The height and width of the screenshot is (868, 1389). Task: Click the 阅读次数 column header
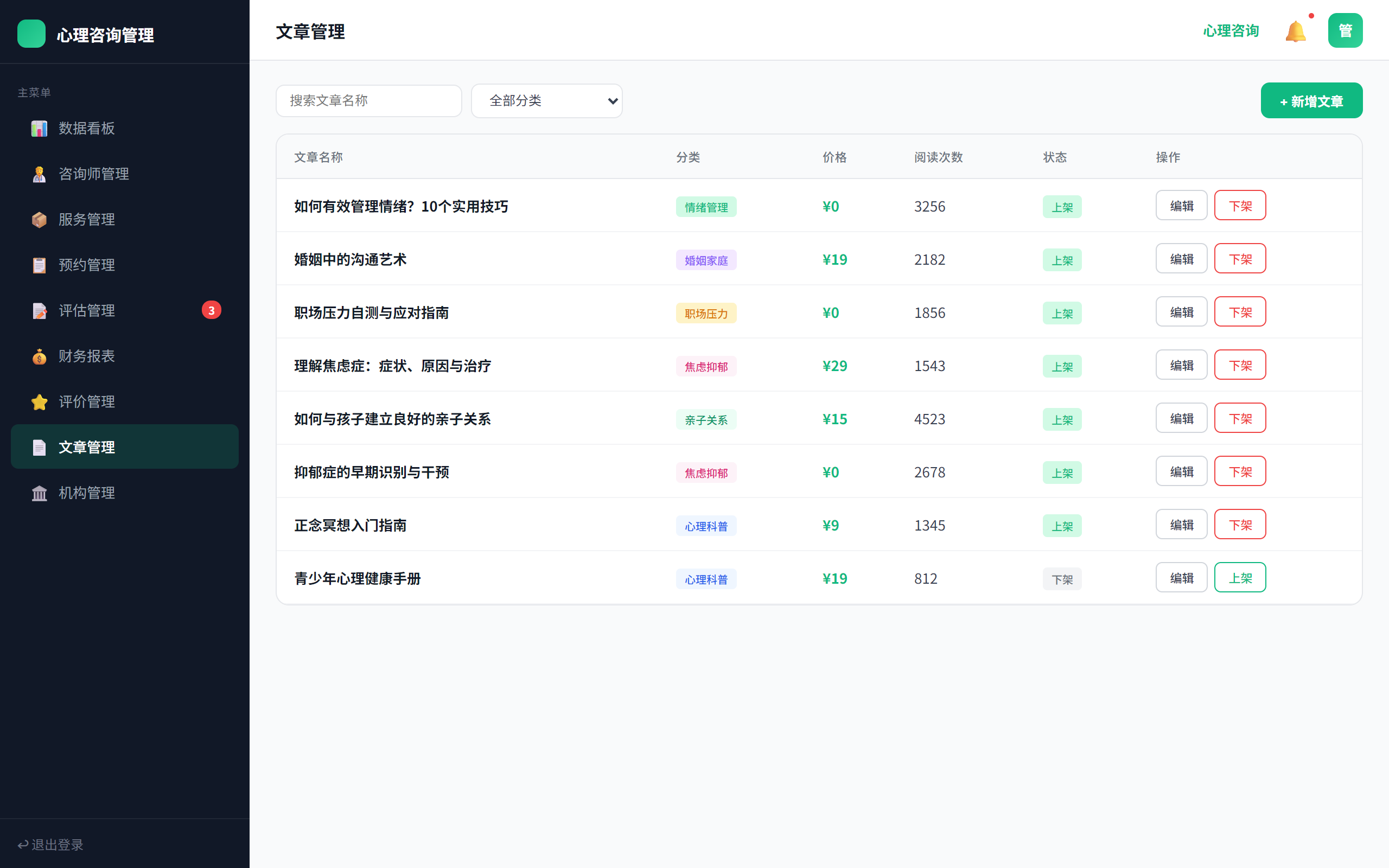[938, 157]
